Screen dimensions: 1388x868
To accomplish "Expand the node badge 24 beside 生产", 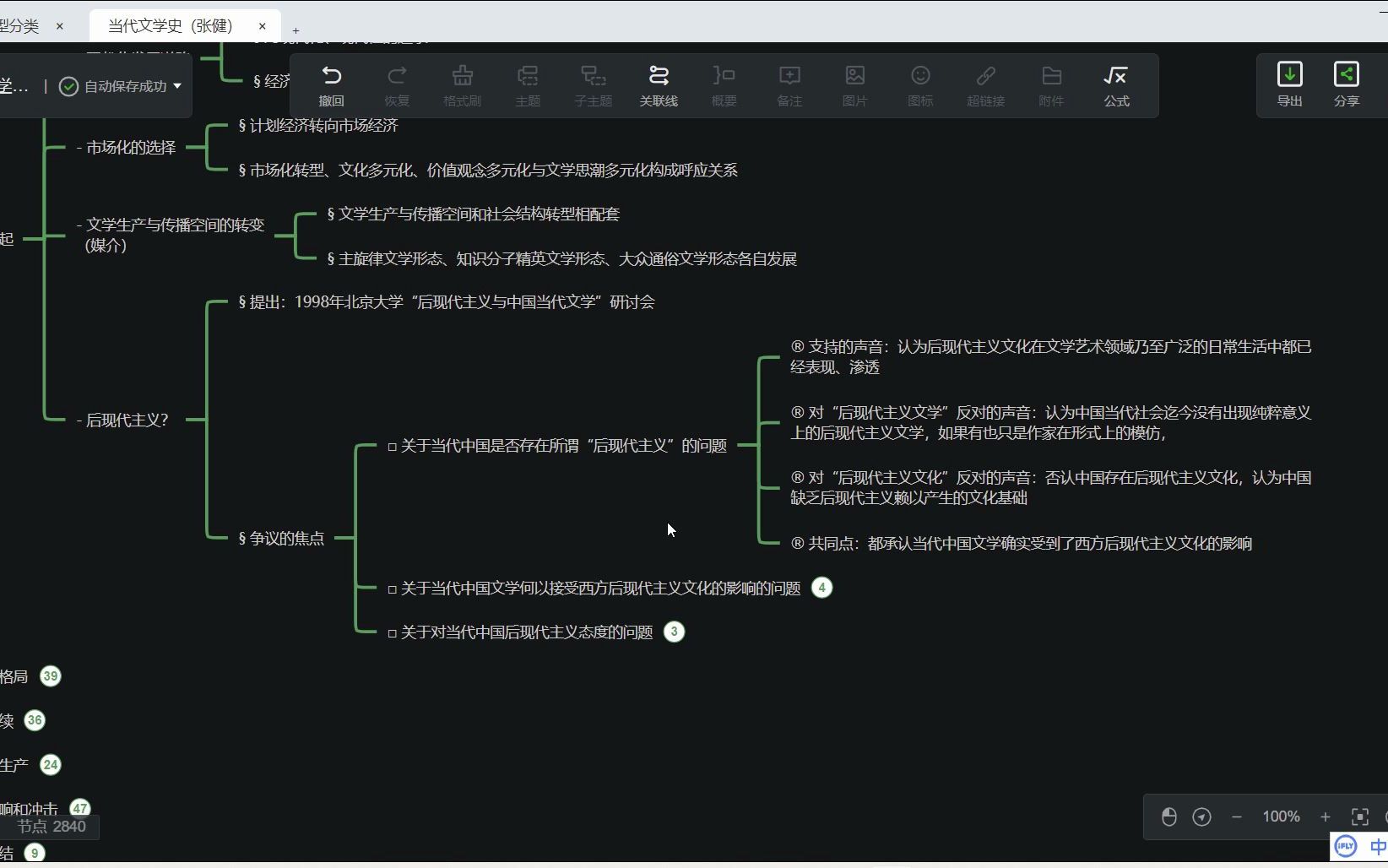I will (51, 765).
